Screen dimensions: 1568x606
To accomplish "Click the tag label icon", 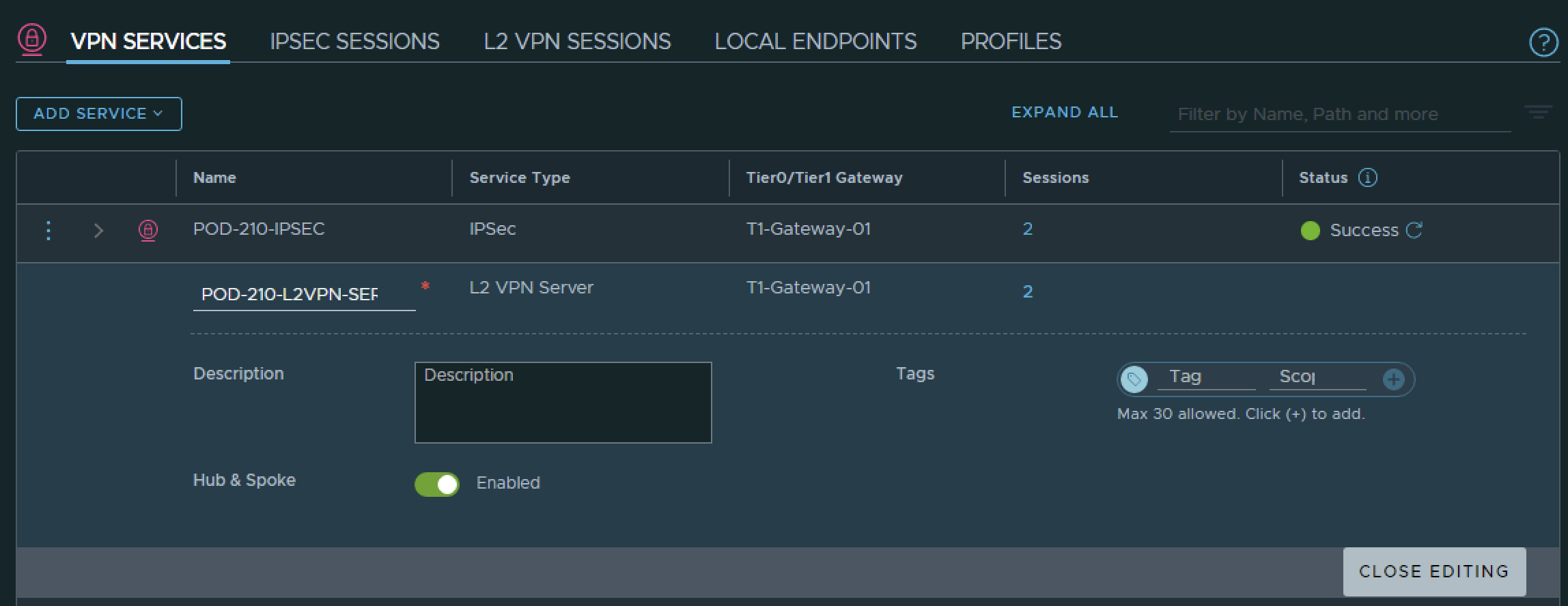I will pyautogui.click(x=1134, y=379).
